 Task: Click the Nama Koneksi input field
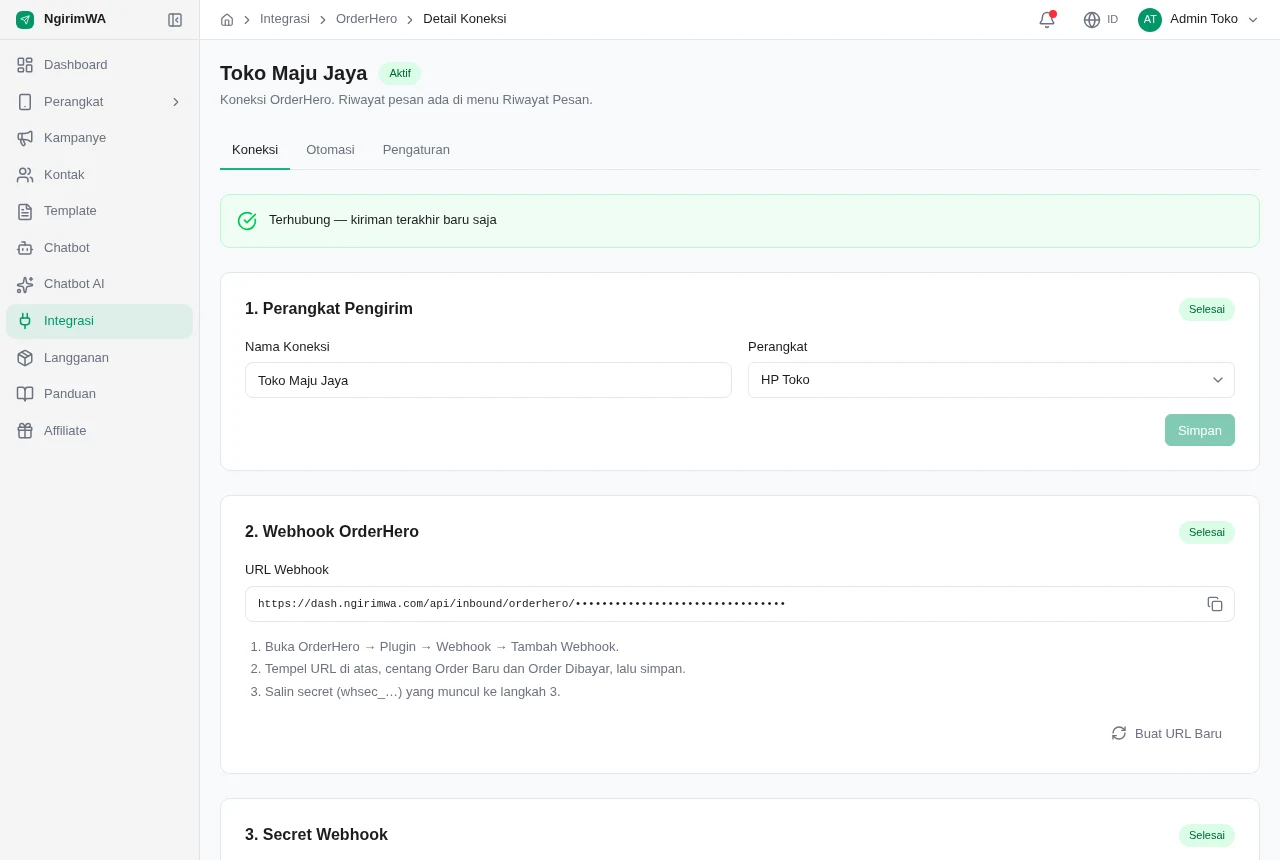[x=488, y=380]
